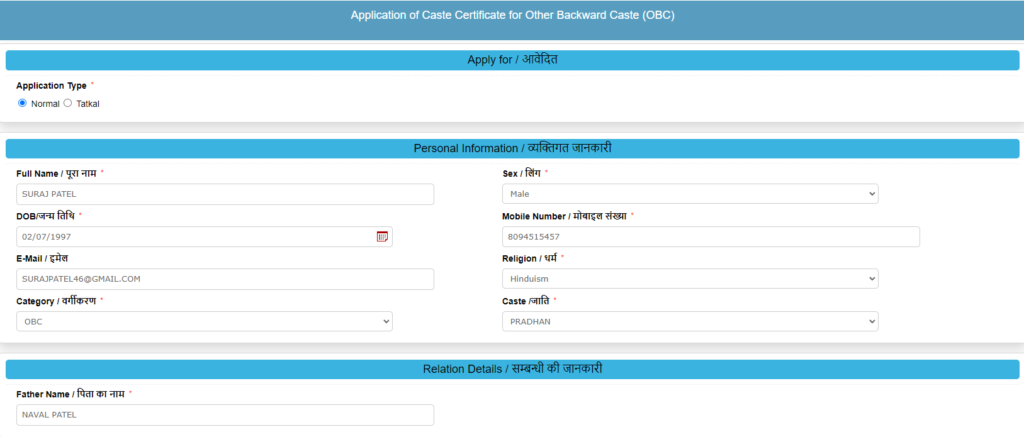Click the Mobile Number input field

[711, 236]
